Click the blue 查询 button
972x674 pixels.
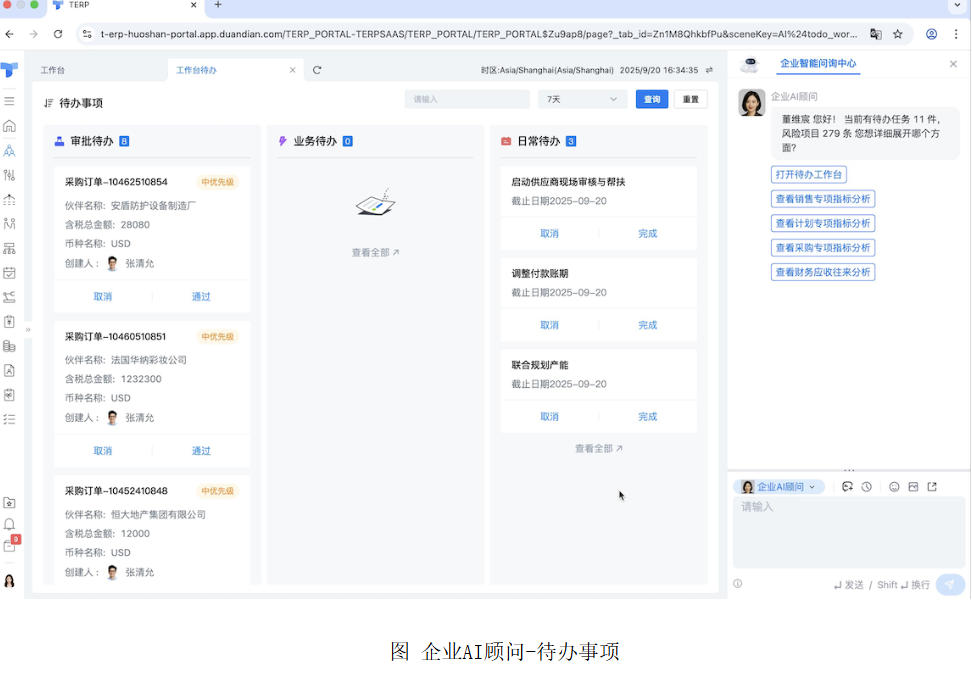[x=652, y=100]
